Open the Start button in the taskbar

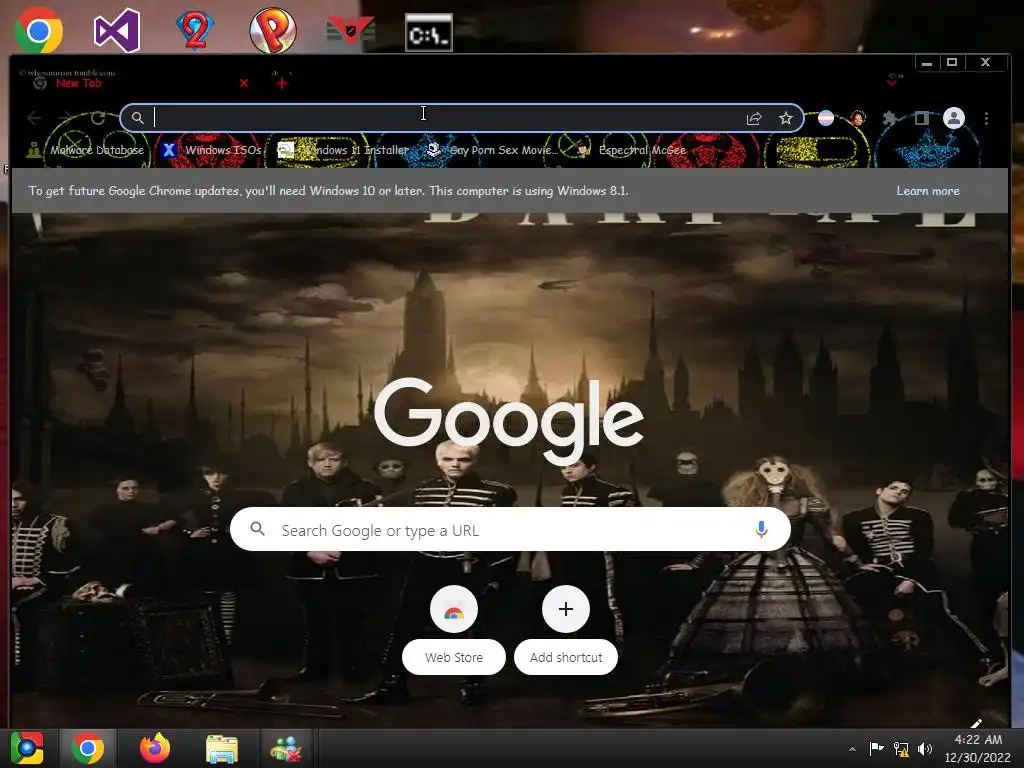(27, 748)
